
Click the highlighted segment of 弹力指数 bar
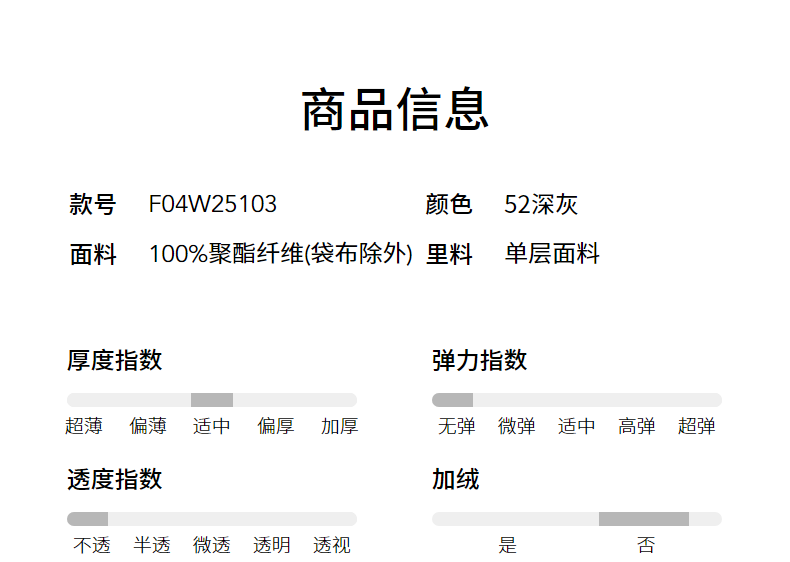click(x=452, y=400)
